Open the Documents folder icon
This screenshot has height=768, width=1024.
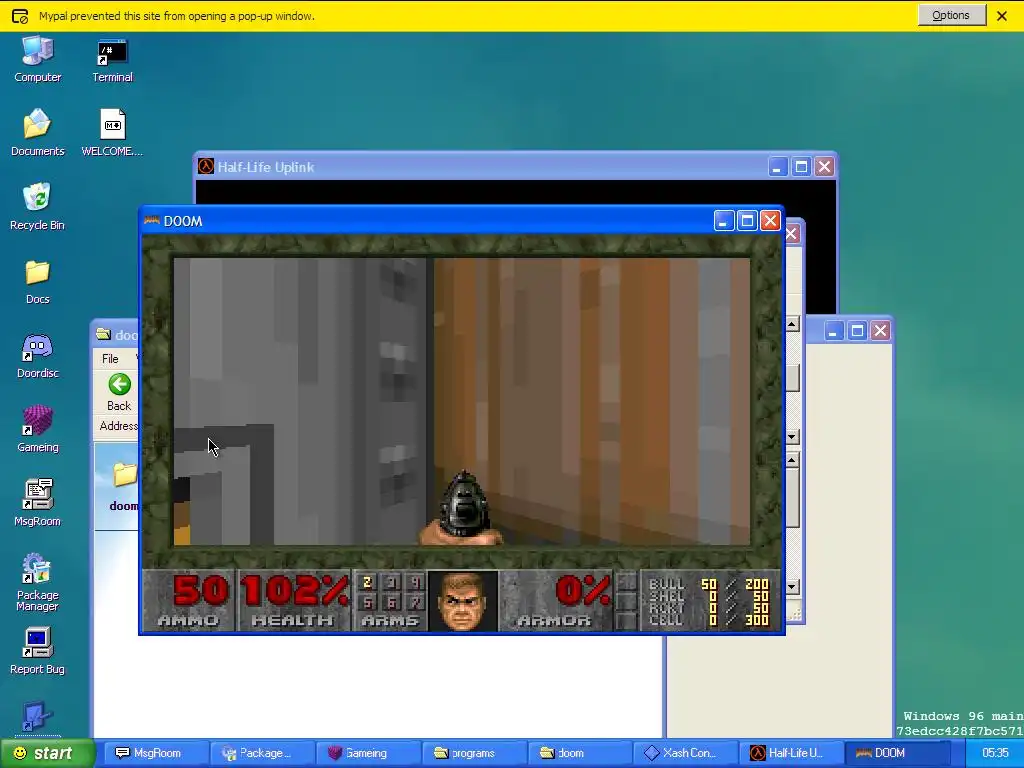coord(37,133)
